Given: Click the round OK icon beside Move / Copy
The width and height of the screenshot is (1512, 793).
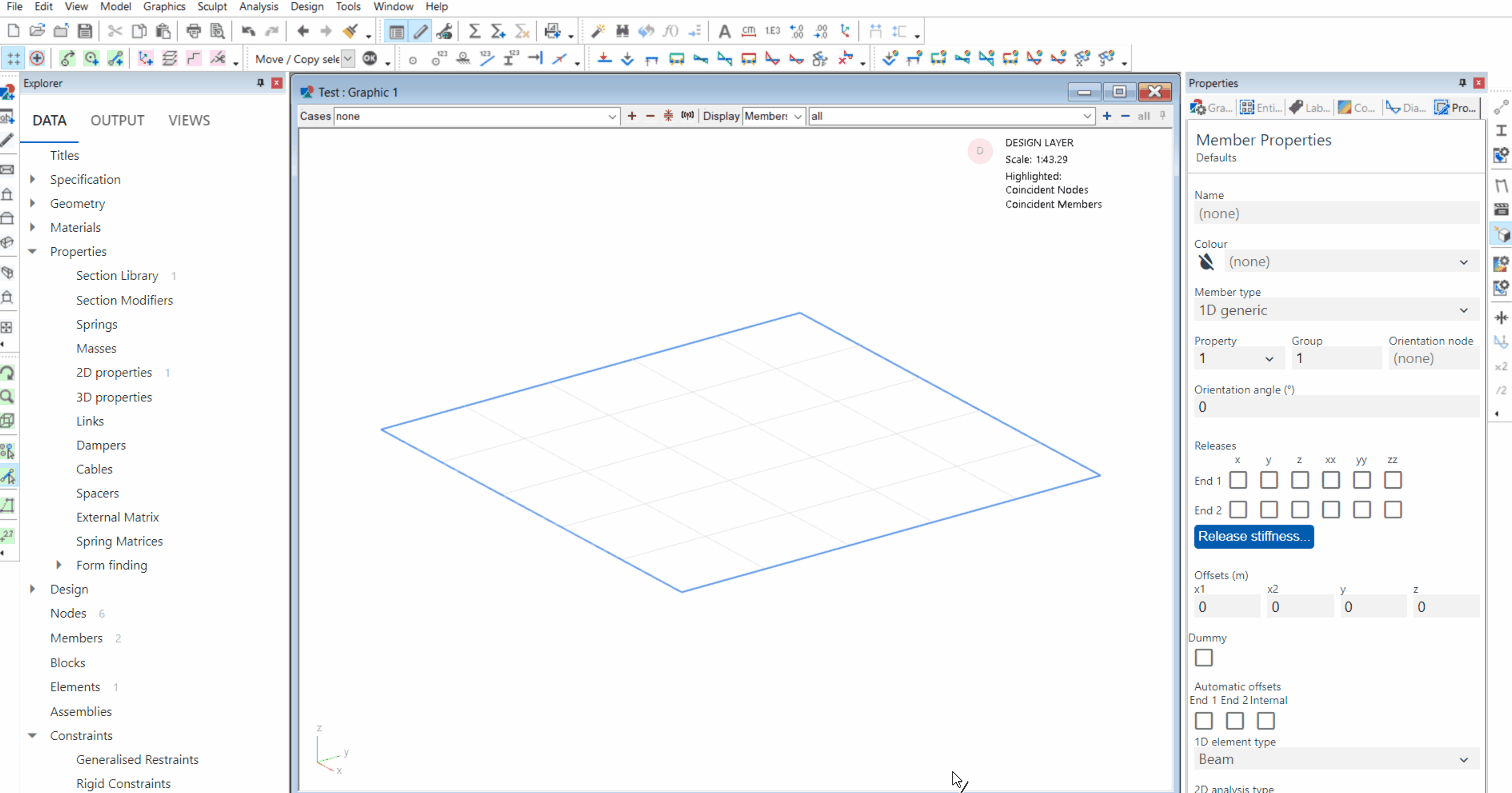Looking at the screenshot, I should click(x=370, y=59).
